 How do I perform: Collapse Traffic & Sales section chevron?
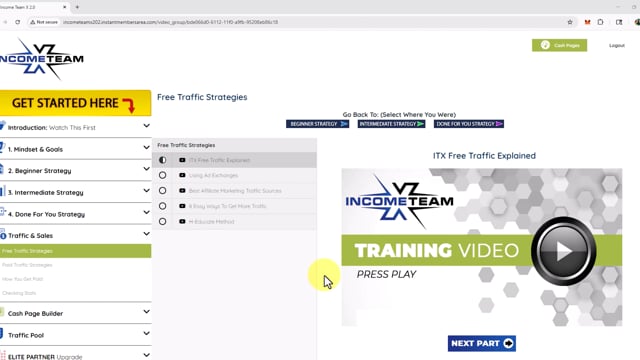146,234
